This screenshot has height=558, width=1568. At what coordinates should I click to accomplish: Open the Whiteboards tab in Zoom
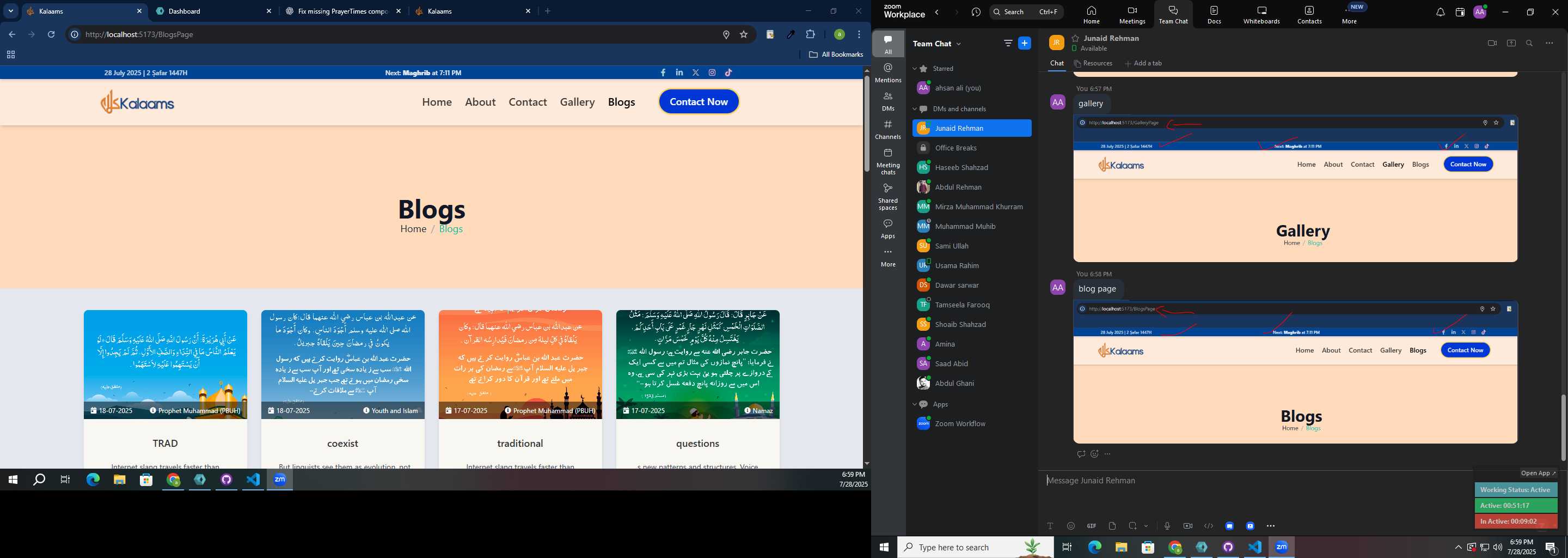[1261, 14]
